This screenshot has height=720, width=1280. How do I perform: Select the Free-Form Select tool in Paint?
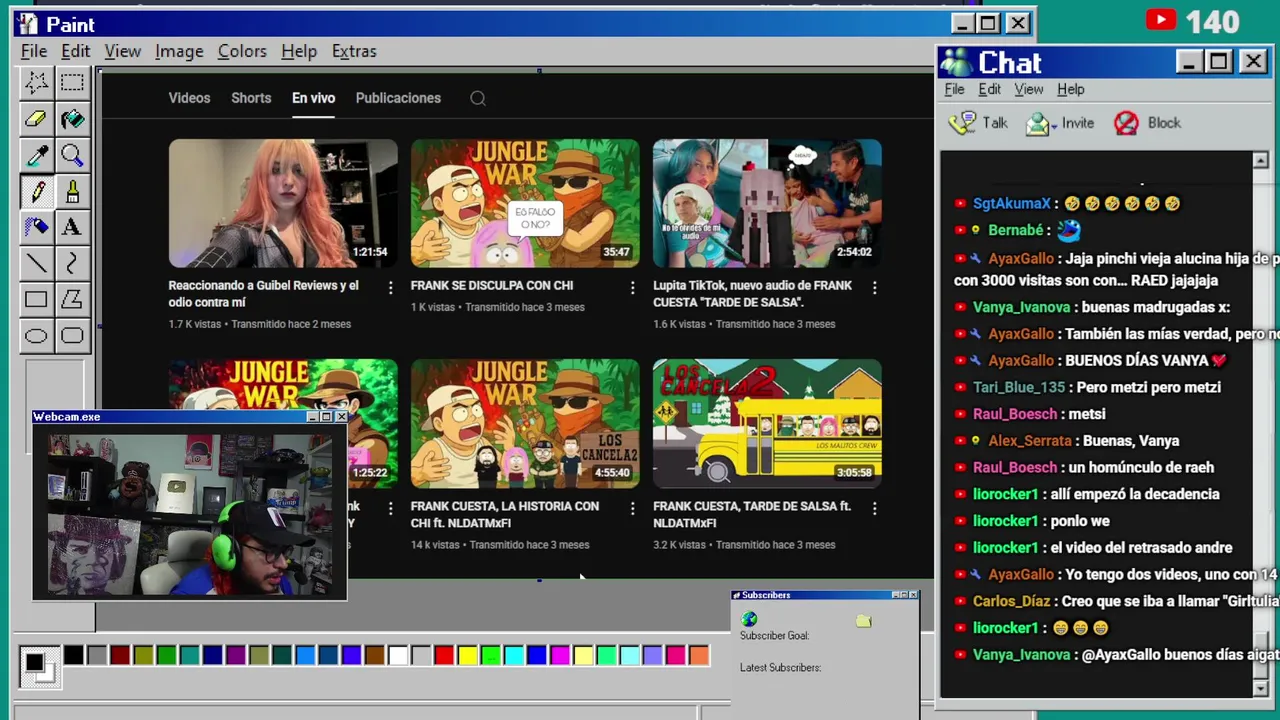click(x=36, y=82)
